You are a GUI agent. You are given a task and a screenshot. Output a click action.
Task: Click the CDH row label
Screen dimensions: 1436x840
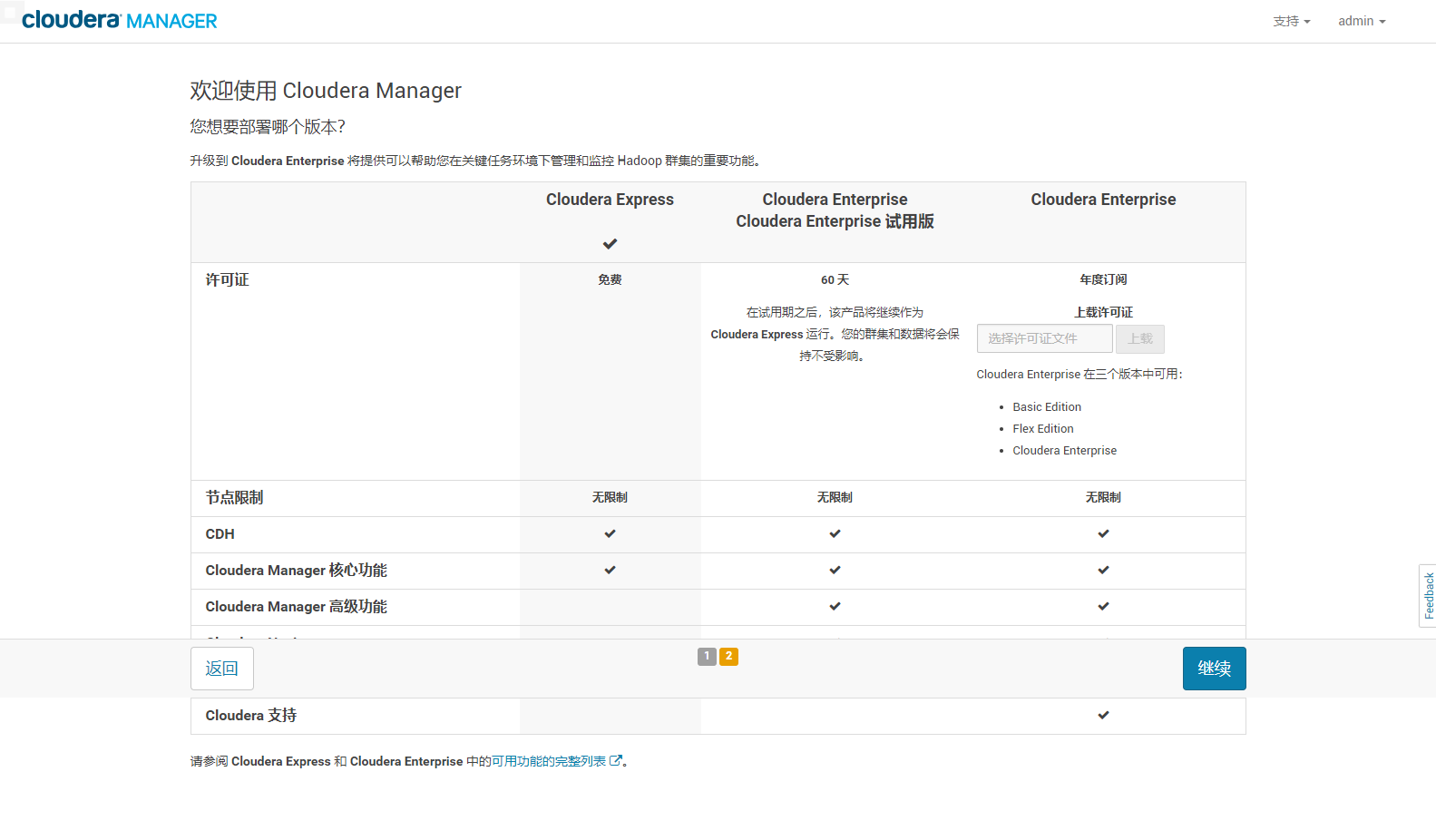point(220,533)
